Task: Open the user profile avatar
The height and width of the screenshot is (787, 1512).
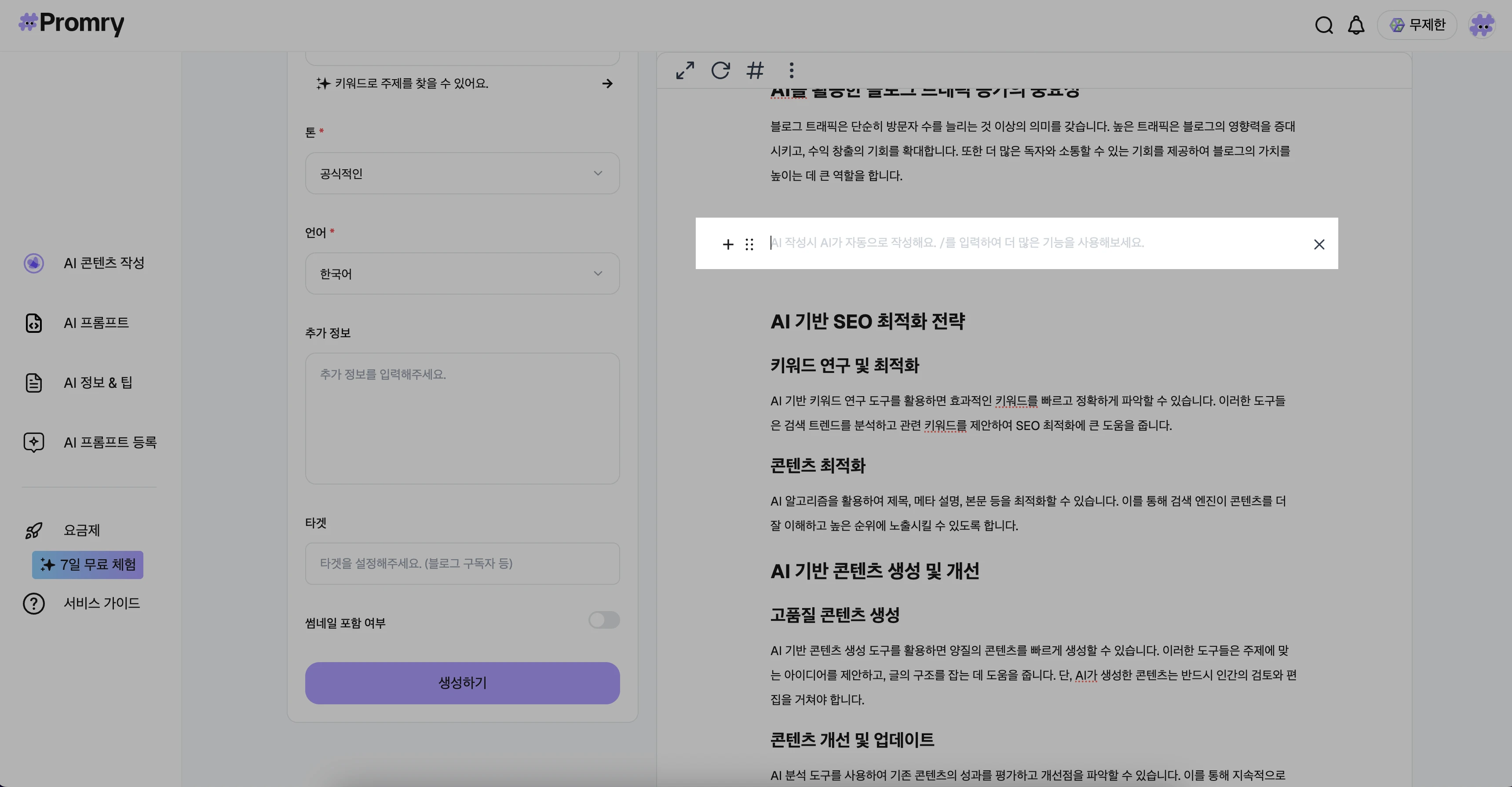Action: point(1482,25)
